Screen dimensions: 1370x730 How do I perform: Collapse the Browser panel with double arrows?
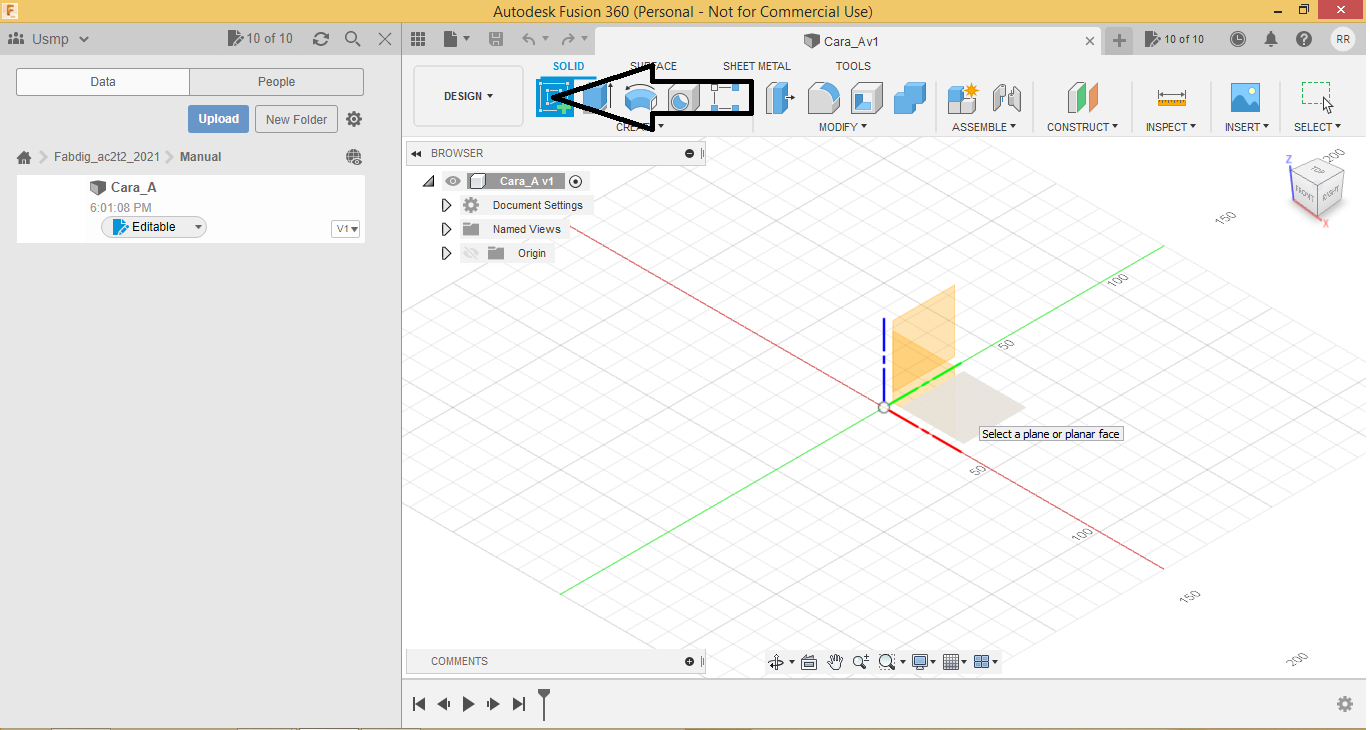pyautogui.click(x=416, y=153)
